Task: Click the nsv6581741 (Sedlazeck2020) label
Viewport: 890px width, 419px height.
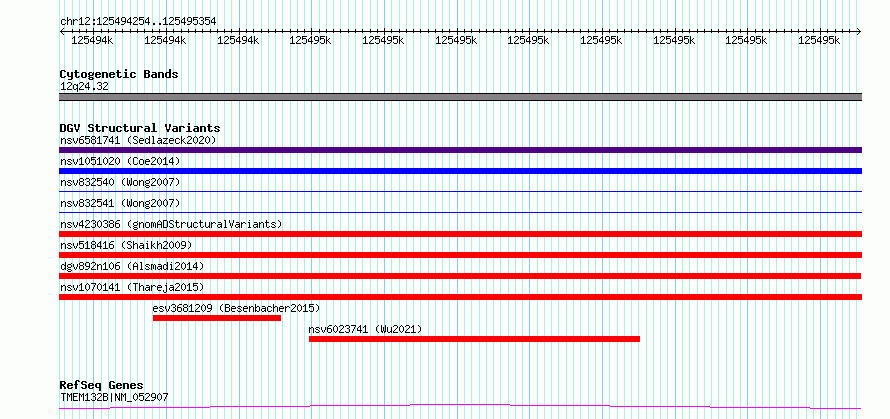Action: 138,140
